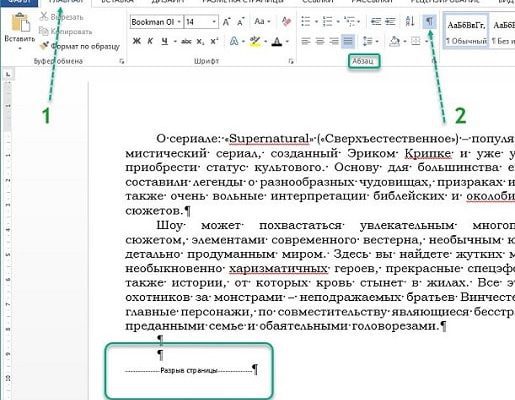Select the Обычный style thumbnail

(467, 31)
